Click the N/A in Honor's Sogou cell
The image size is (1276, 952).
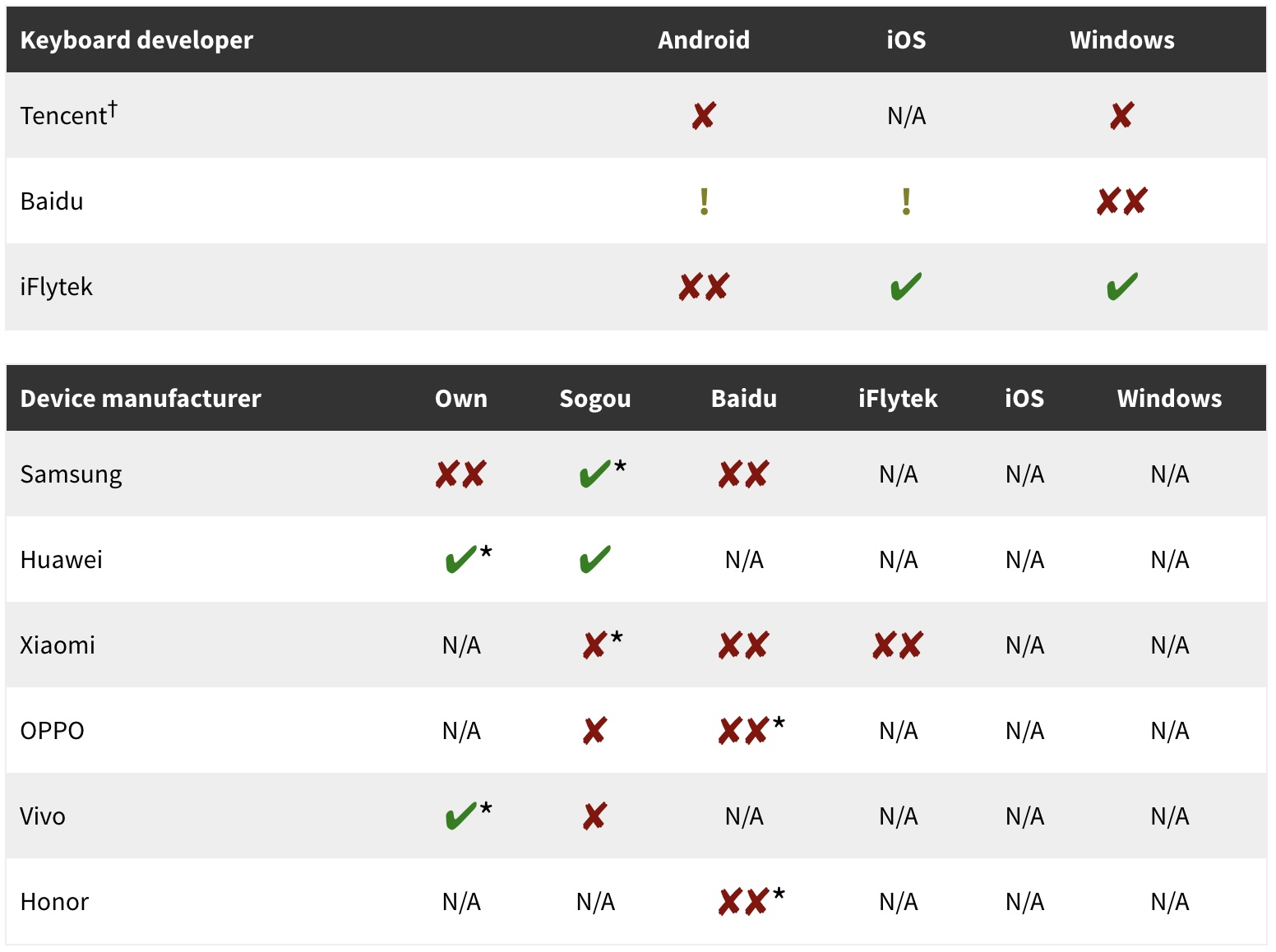[595, 902]
